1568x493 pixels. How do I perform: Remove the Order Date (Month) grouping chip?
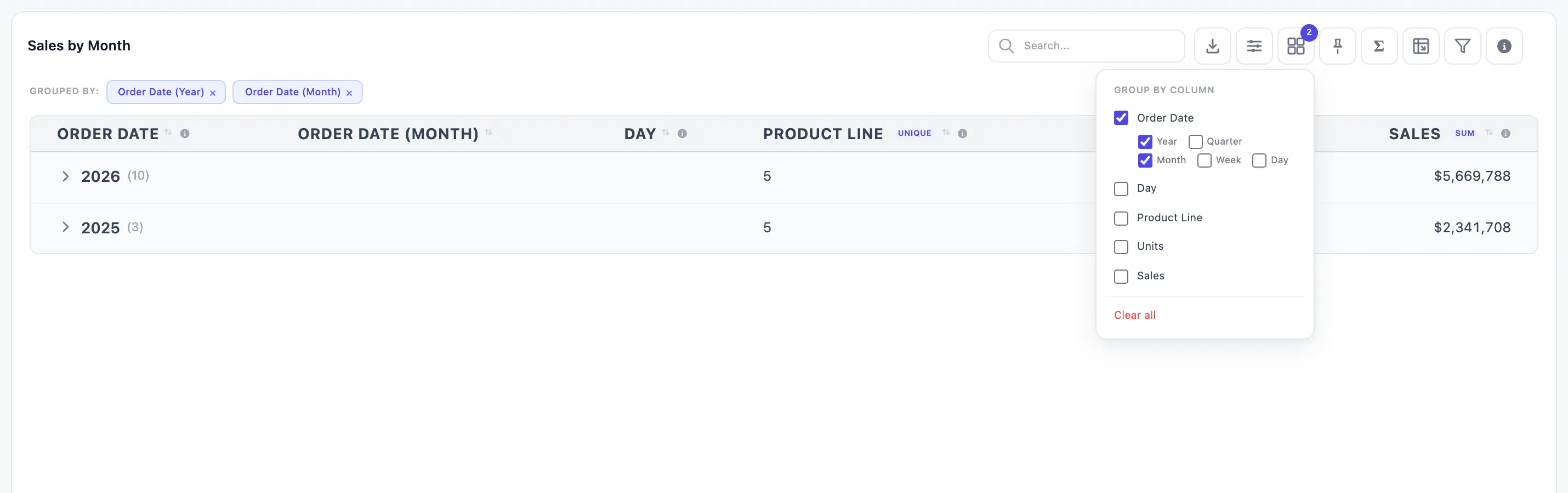[x=349, y=93]
